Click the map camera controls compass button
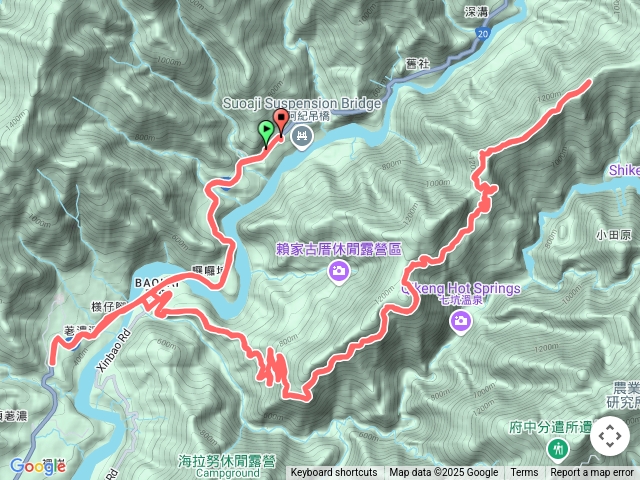 (x=610, y=436)
